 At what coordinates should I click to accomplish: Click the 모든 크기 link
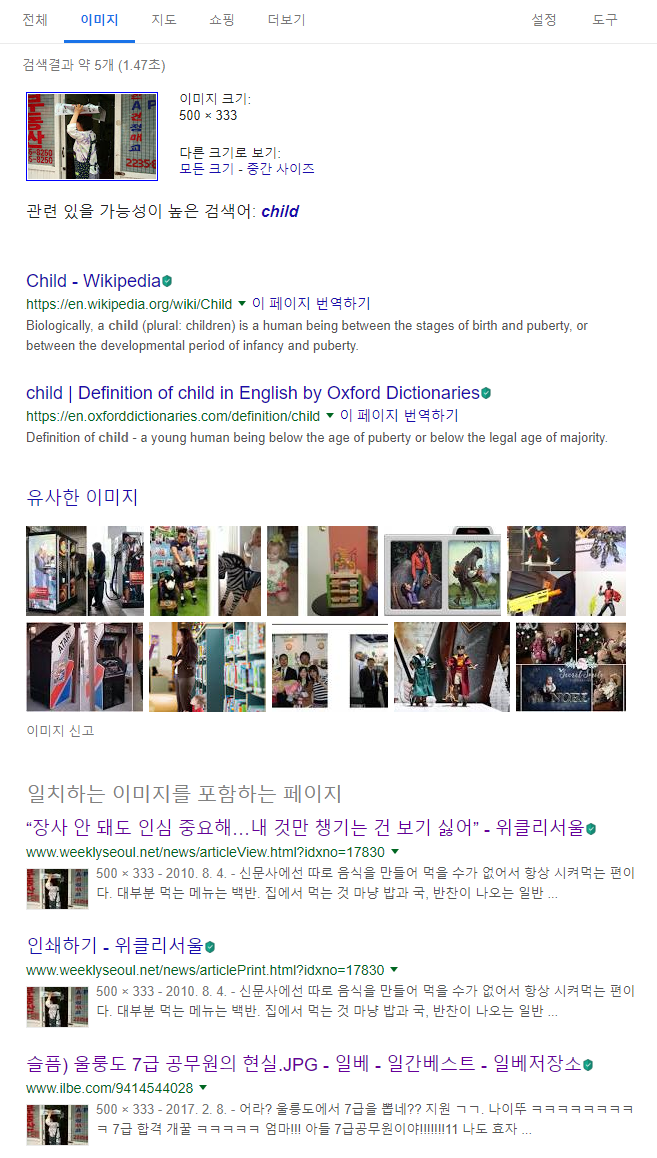point(207,168)
